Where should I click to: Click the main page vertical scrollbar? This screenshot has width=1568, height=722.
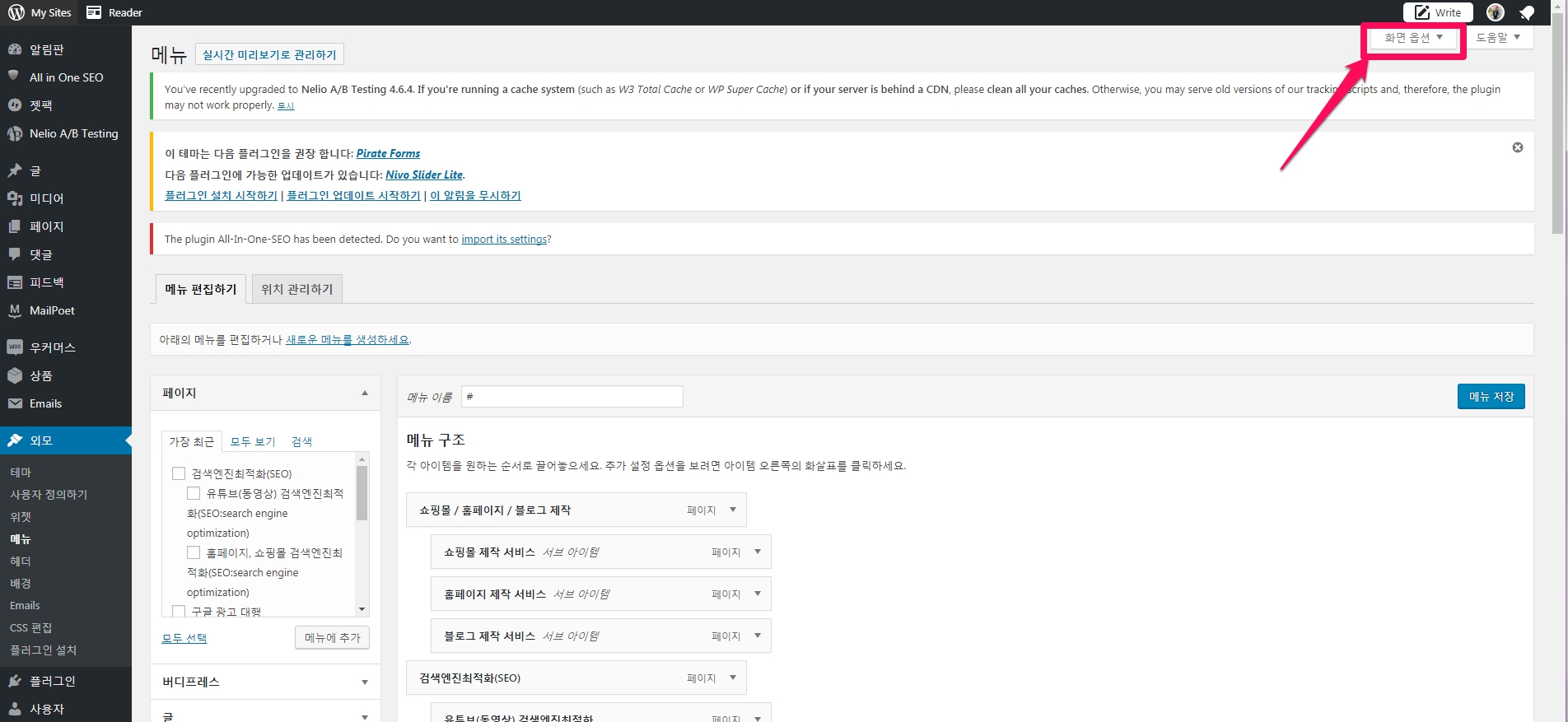[x=1557, y=130]
